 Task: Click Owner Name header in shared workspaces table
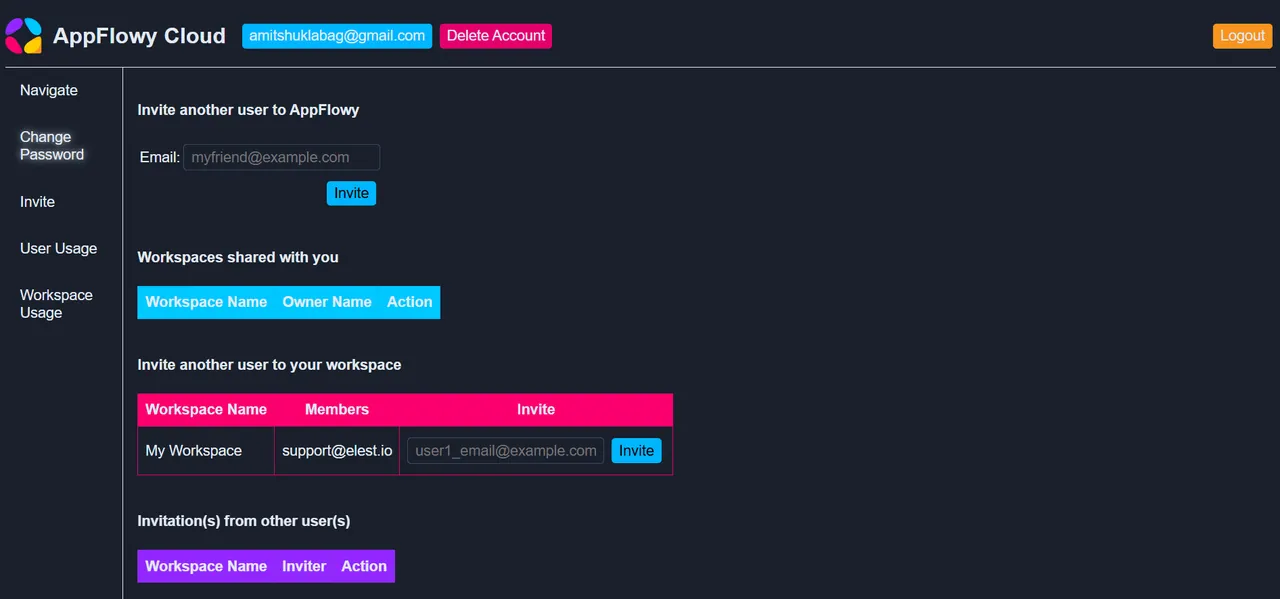pos(327,302)
